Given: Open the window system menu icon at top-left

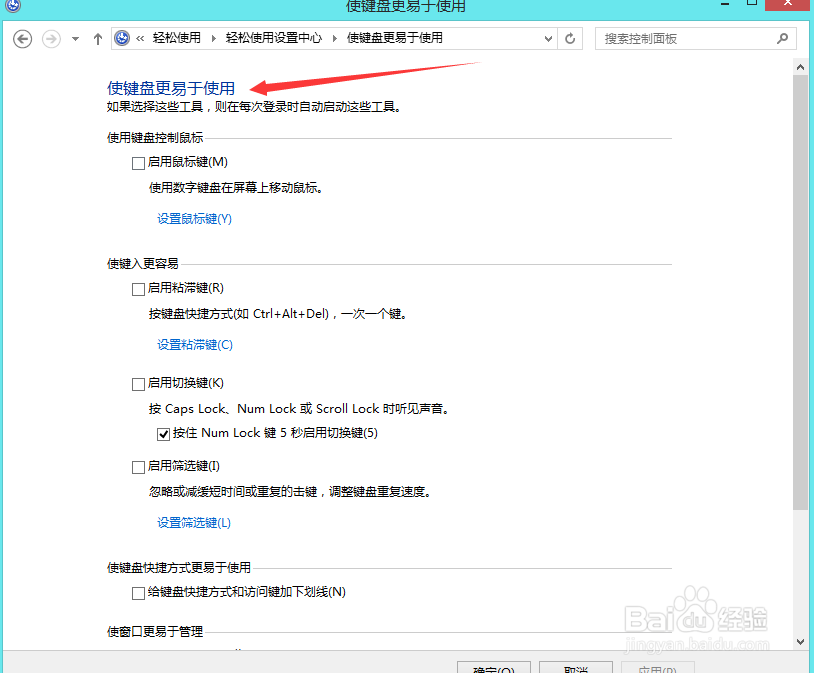Looking at the screenshot, I should click(x=11, y=7).
